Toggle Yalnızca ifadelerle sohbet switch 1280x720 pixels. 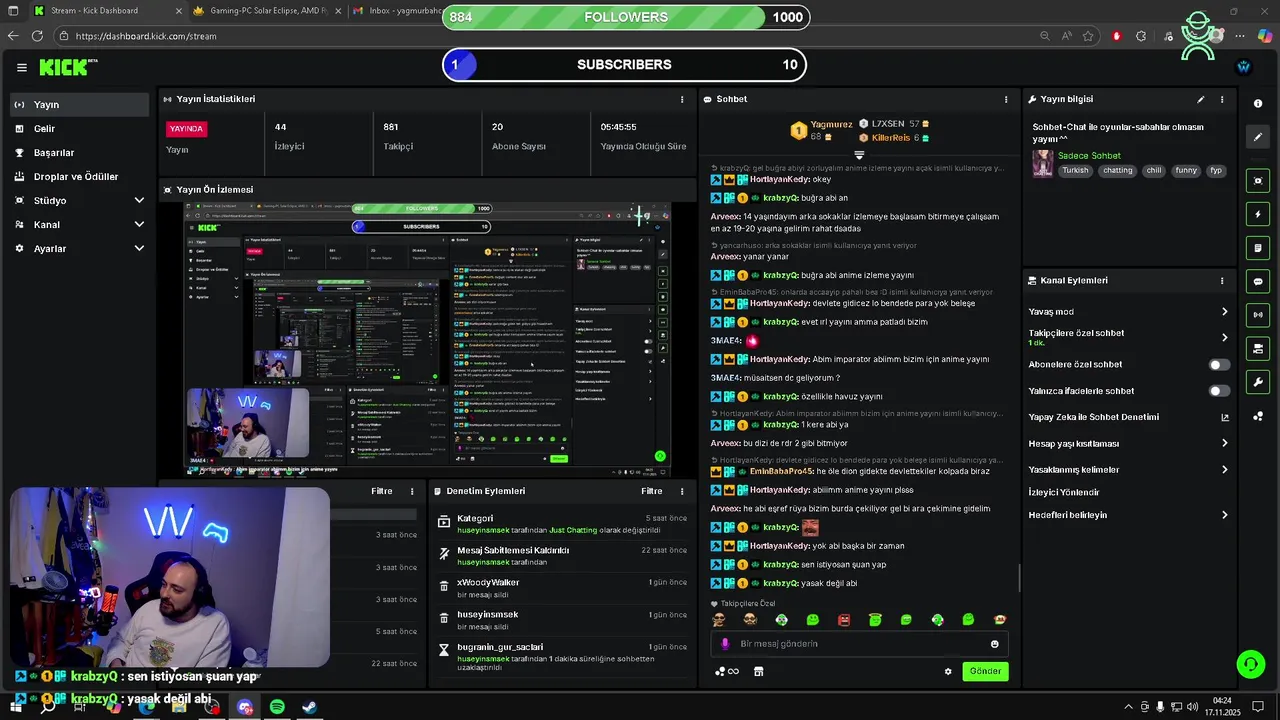pos(1219,391)
